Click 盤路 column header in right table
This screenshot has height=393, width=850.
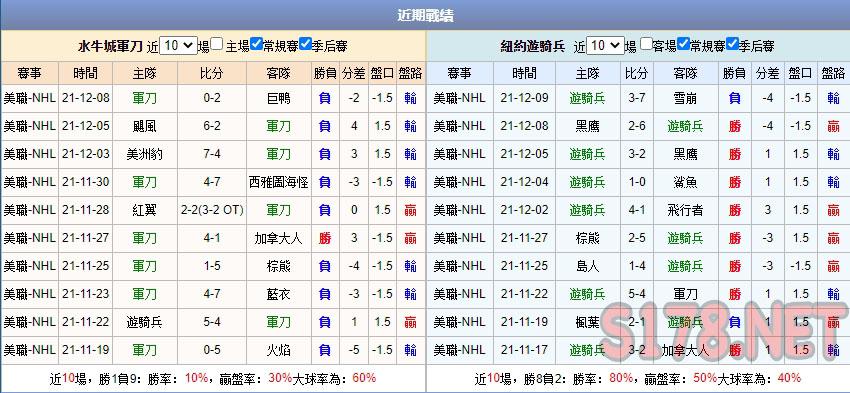coord(833,73)
